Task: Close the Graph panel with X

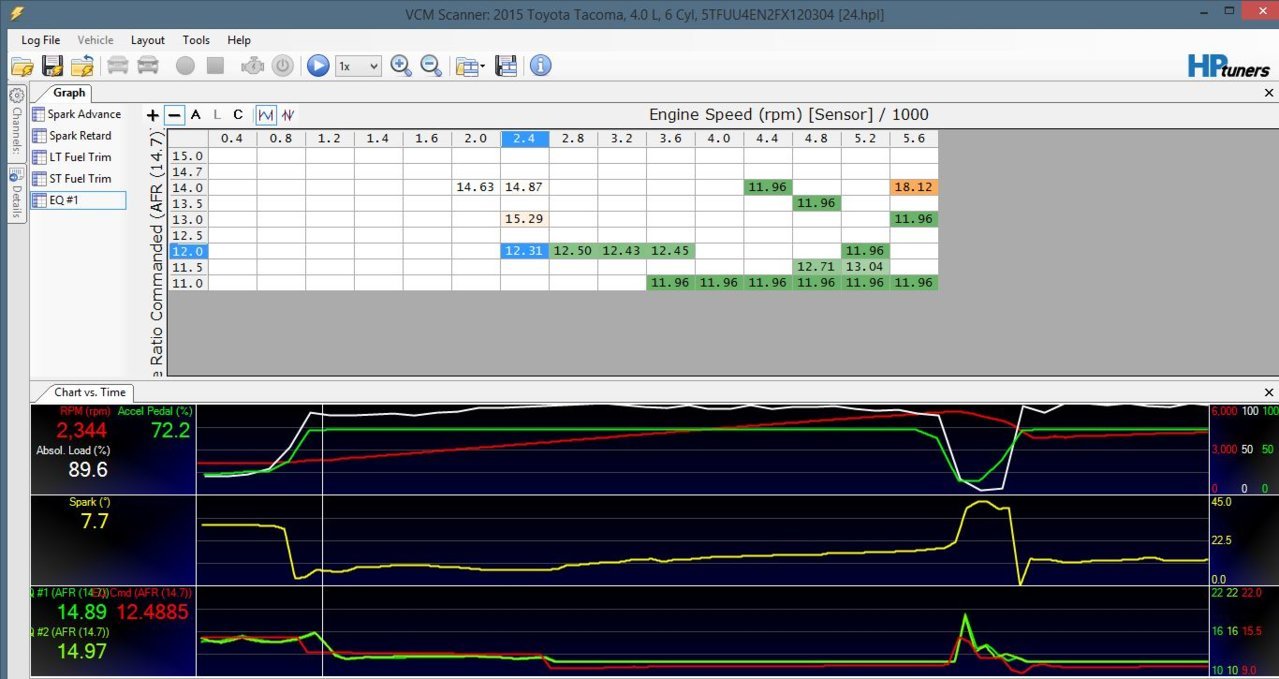Action: pyautogui.click(x=1269, y=92)
